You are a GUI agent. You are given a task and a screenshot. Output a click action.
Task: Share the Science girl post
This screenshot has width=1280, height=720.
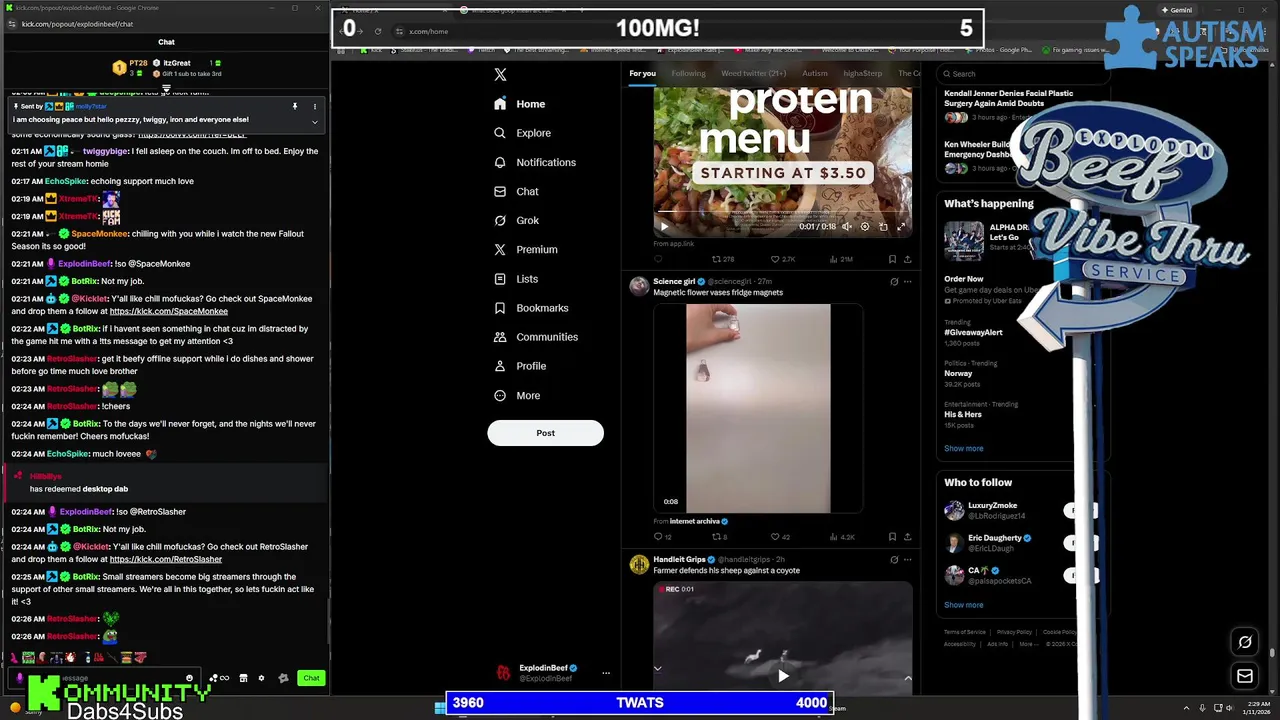[x=908, y=537]
